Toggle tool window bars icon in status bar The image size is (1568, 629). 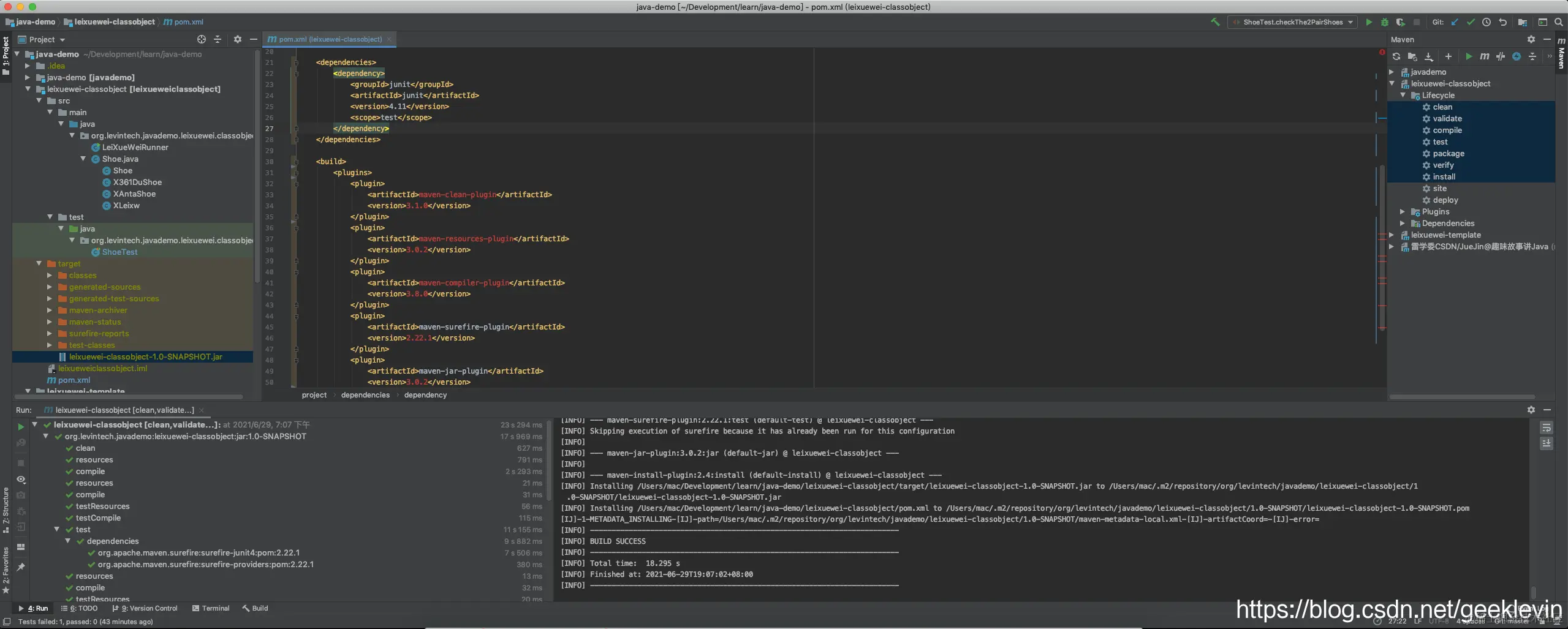(x=7, y=622)
